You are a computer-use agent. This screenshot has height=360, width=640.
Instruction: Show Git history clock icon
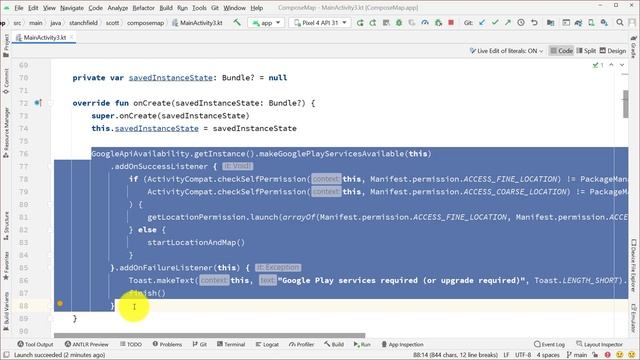pyautogui.click(x=521, y=23)
